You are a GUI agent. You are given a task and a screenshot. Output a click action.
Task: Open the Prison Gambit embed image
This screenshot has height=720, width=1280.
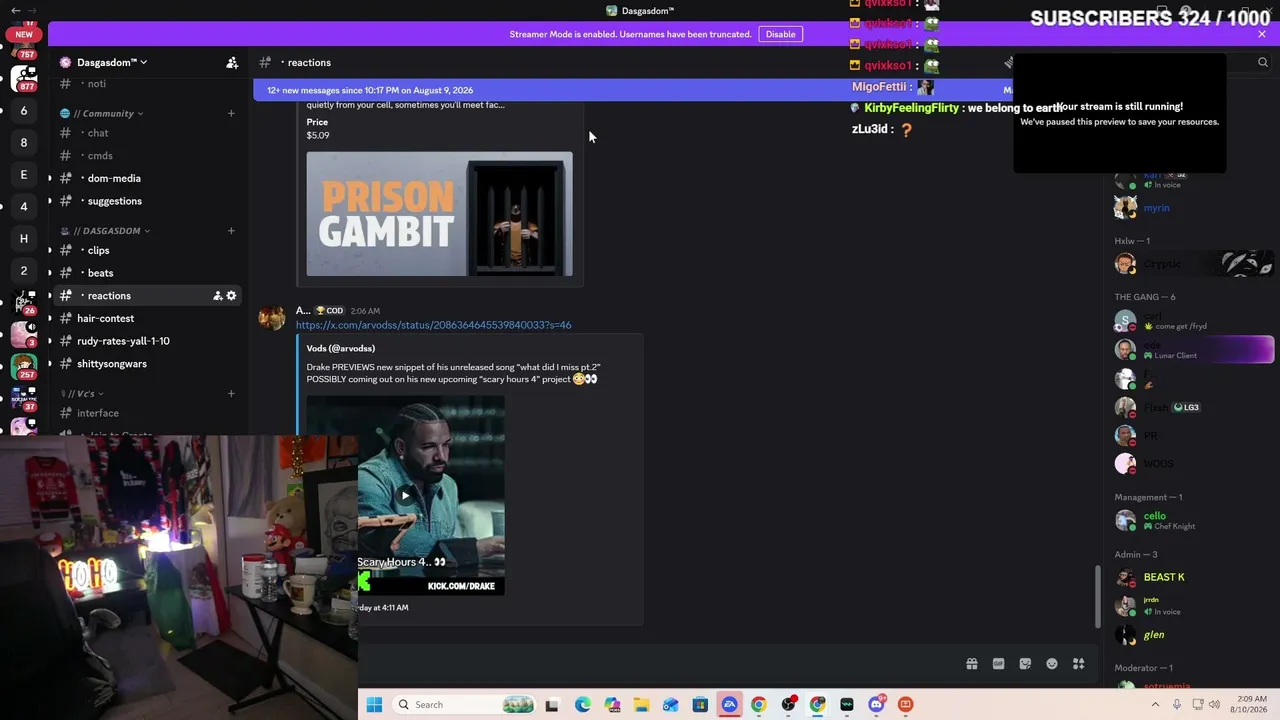coord(439,214)
